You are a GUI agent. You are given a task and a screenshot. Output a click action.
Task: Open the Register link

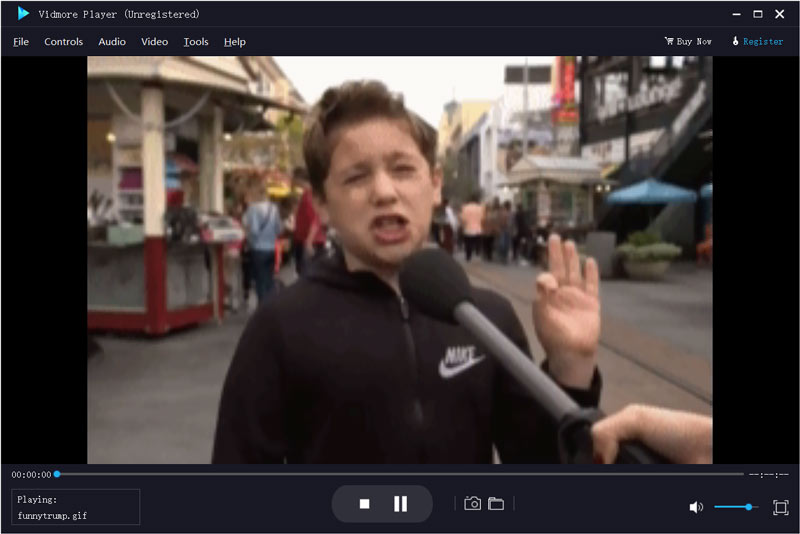tap(757, 42)
